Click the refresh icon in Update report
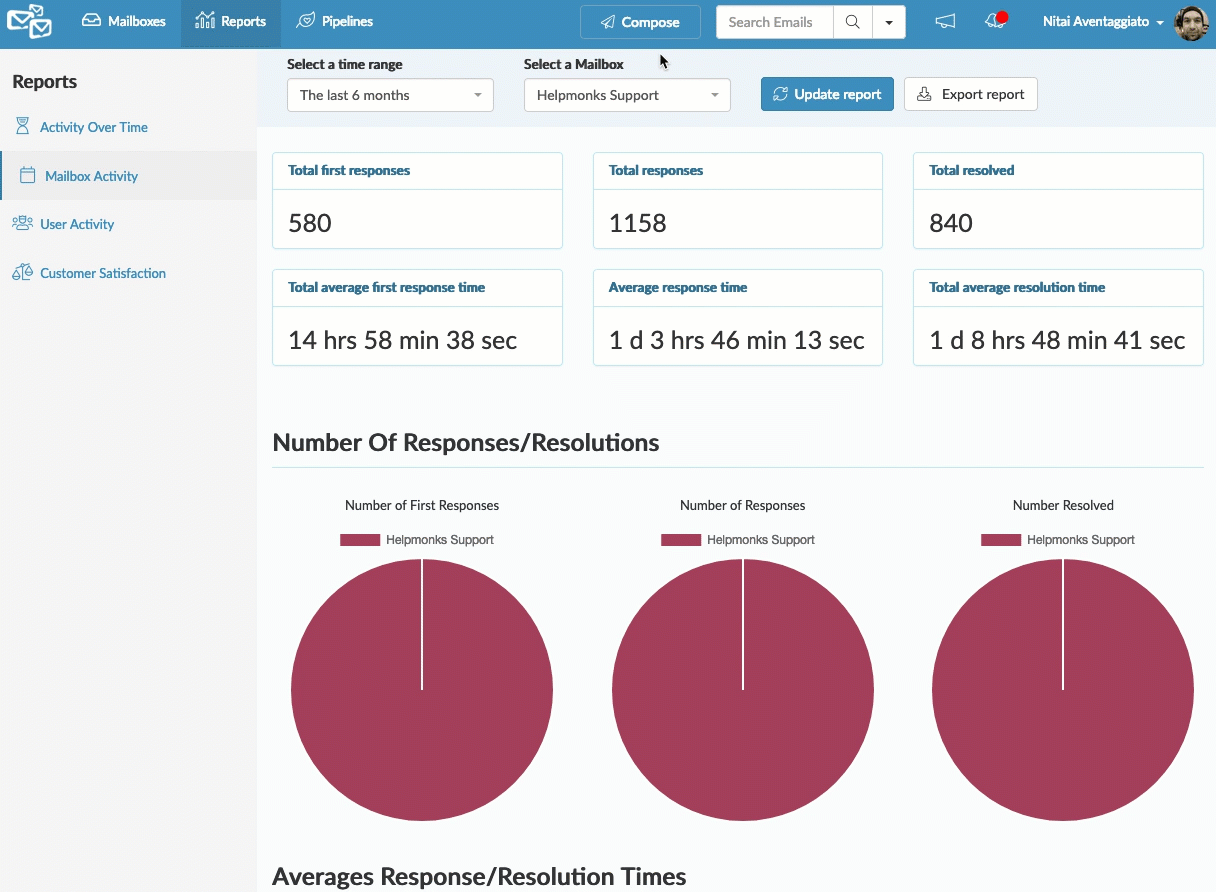 (781, 94)
